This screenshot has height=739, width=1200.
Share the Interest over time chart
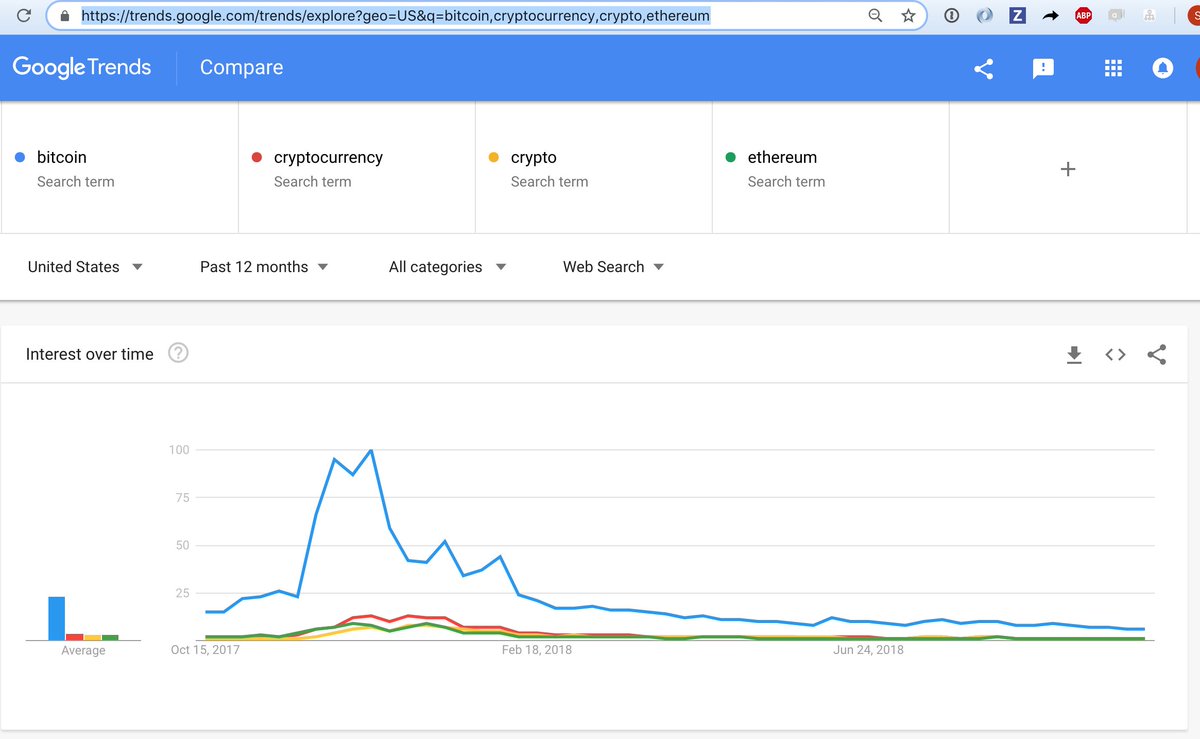click(1157, 354)
